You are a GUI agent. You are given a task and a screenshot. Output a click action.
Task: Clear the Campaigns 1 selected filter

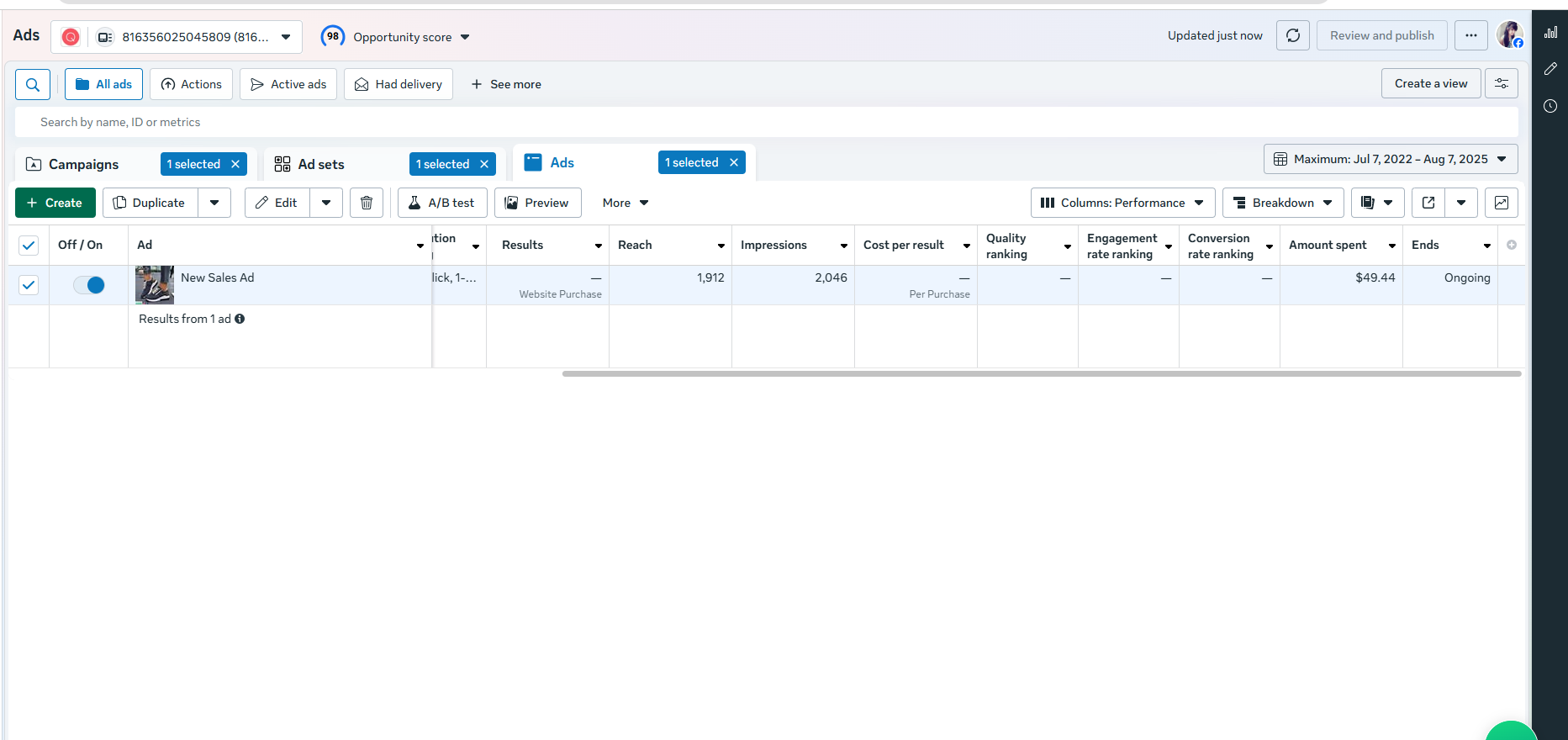[235, 164]
